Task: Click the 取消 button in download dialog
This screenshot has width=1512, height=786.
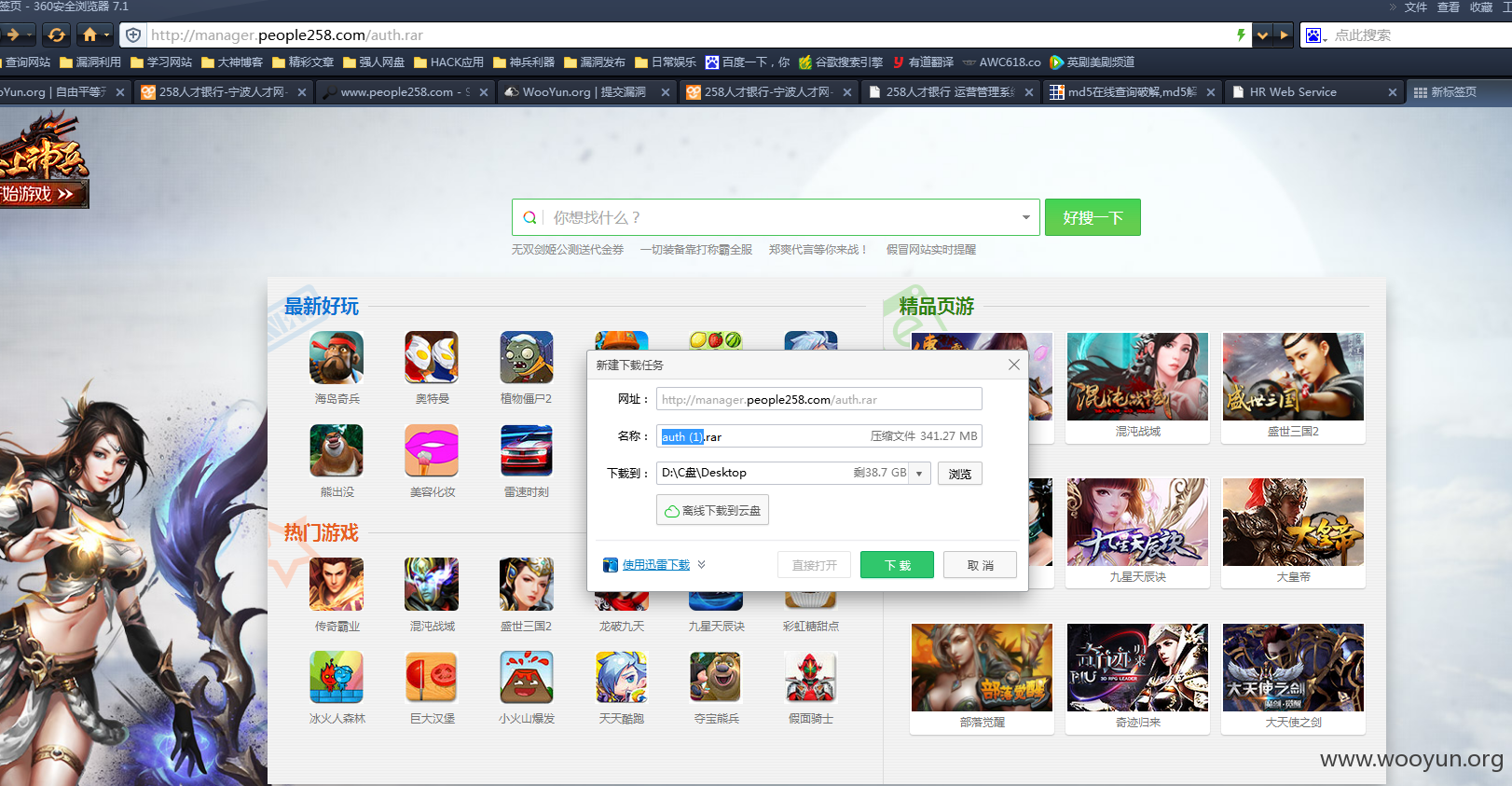Action: point(980,565)
